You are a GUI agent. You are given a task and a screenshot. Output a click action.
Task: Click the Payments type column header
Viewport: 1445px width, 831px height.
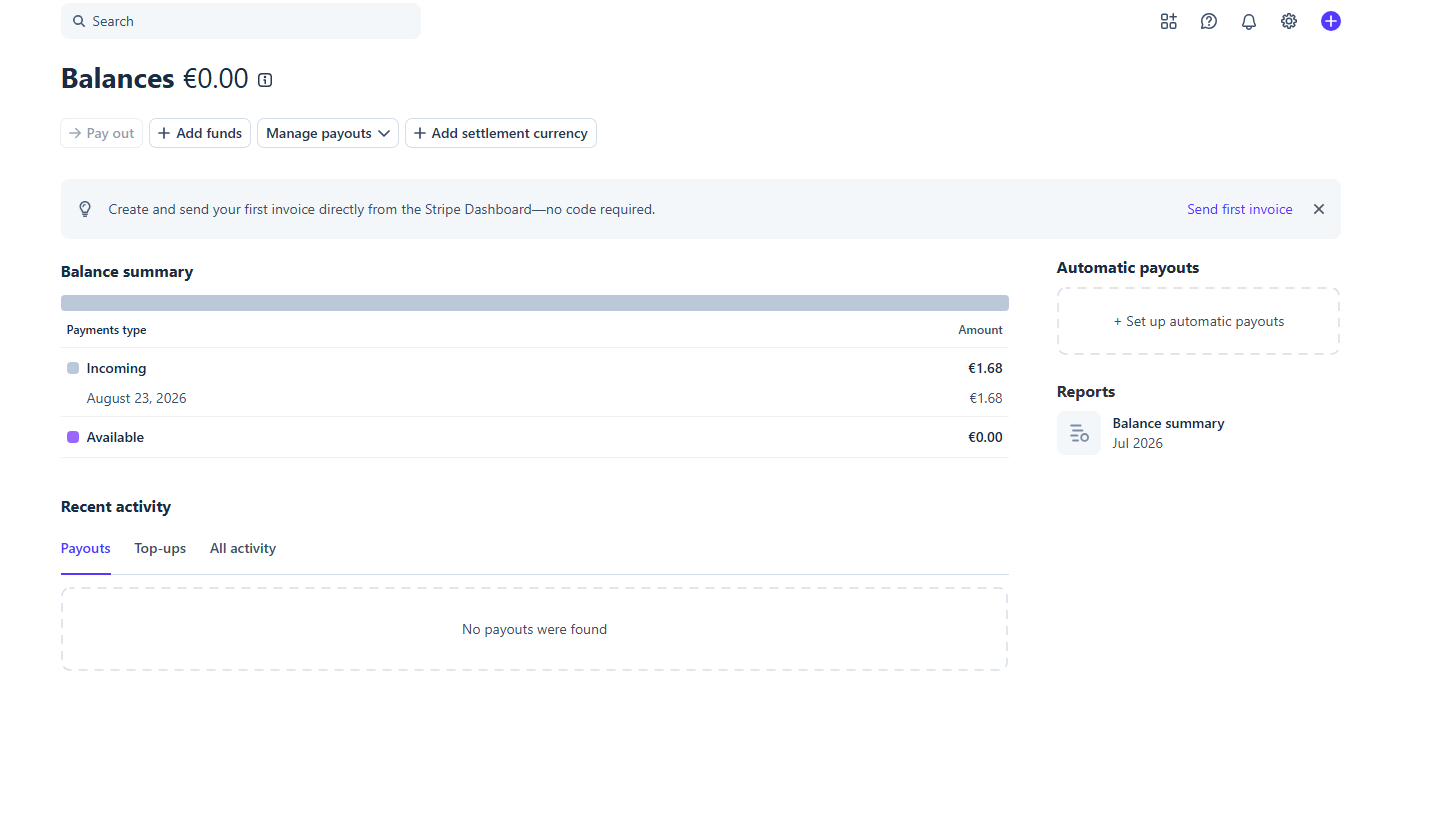106,330
